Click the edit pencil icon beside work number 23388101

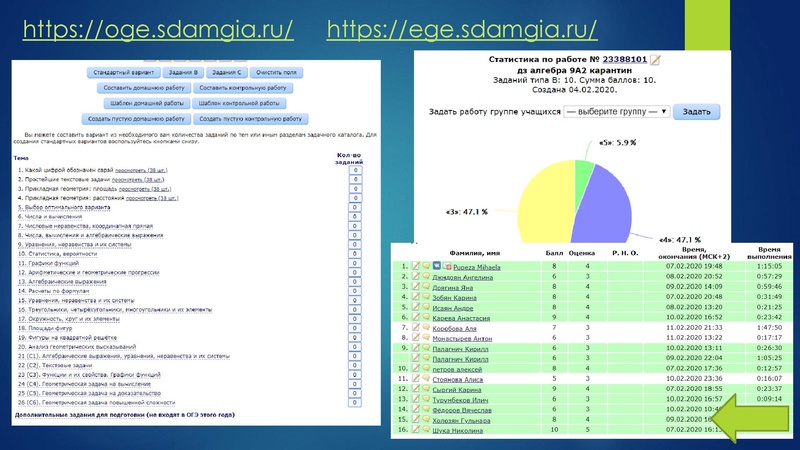point(656,60)
